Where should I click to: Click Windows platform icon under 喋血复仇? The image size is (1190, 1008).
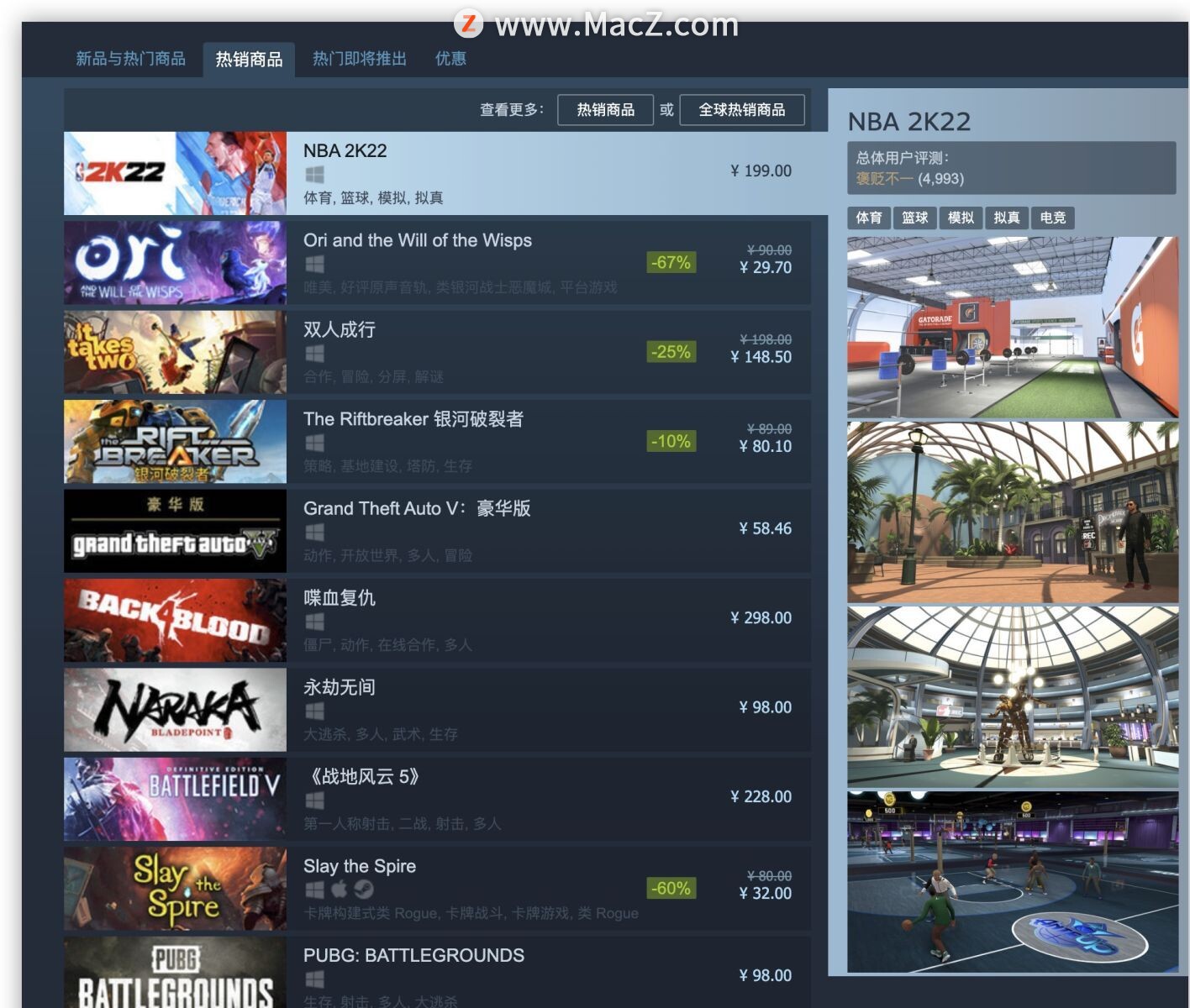(x=314, y=622)
